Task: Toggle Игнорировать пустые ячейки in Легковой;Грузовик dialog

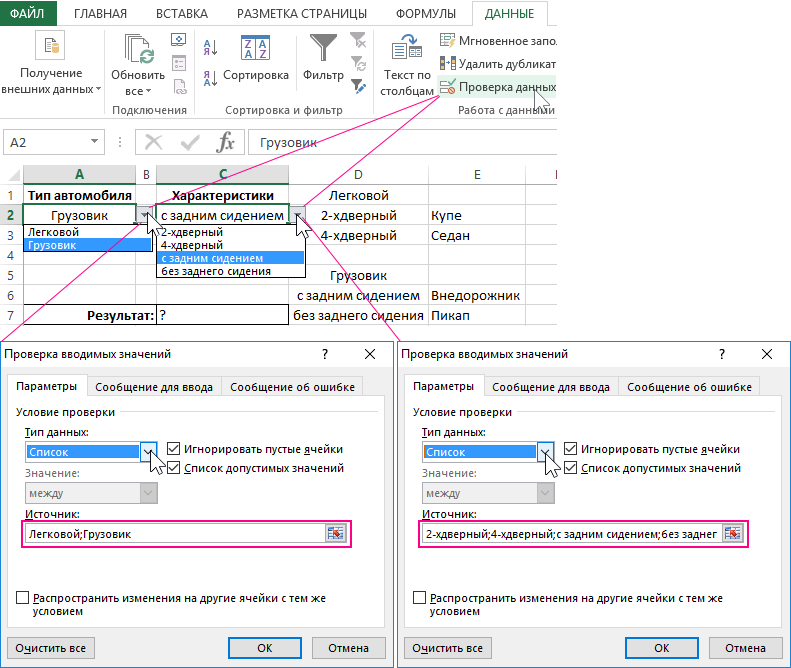Action: point(175,449)
